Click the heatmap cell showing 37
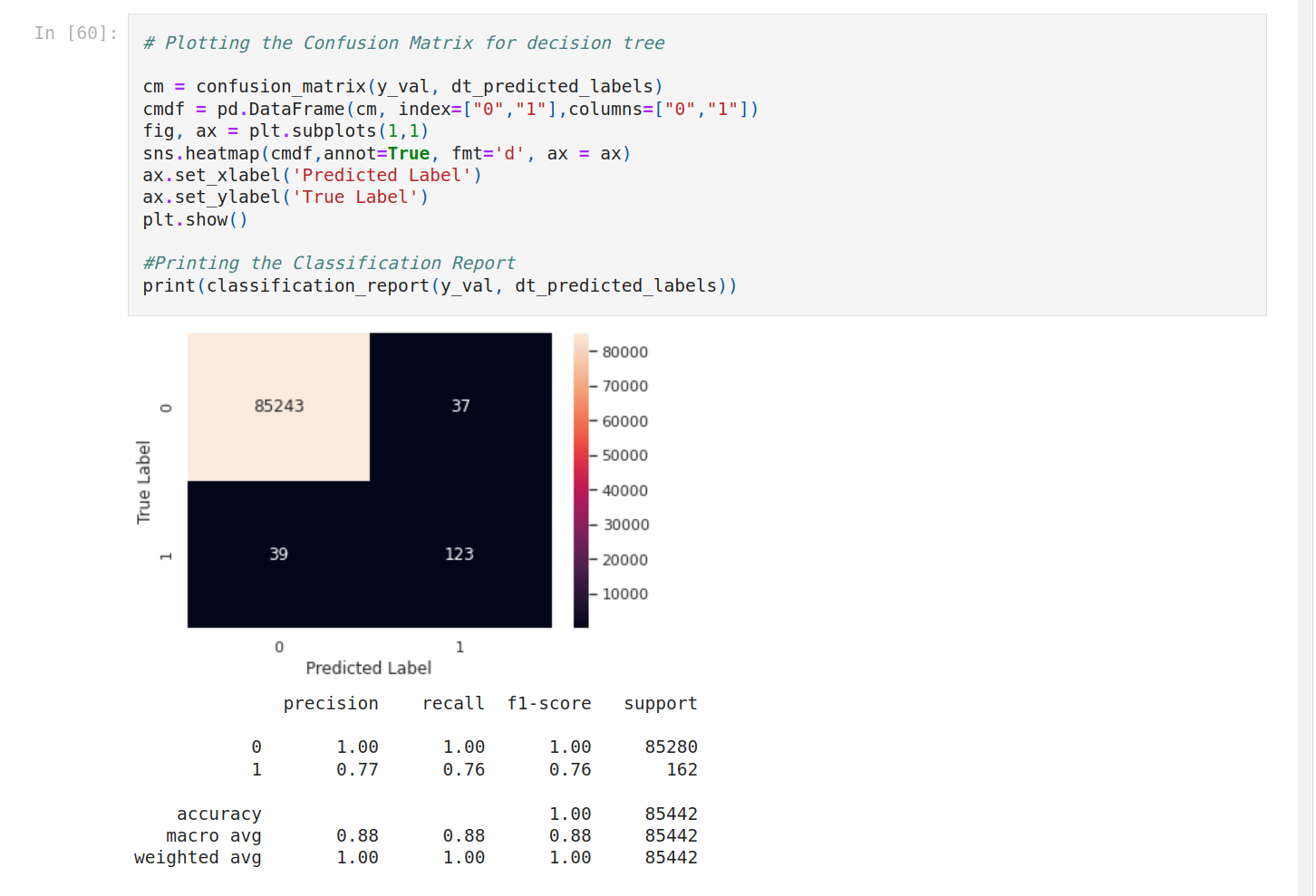Screen dimensions: 1316x896 460,407
